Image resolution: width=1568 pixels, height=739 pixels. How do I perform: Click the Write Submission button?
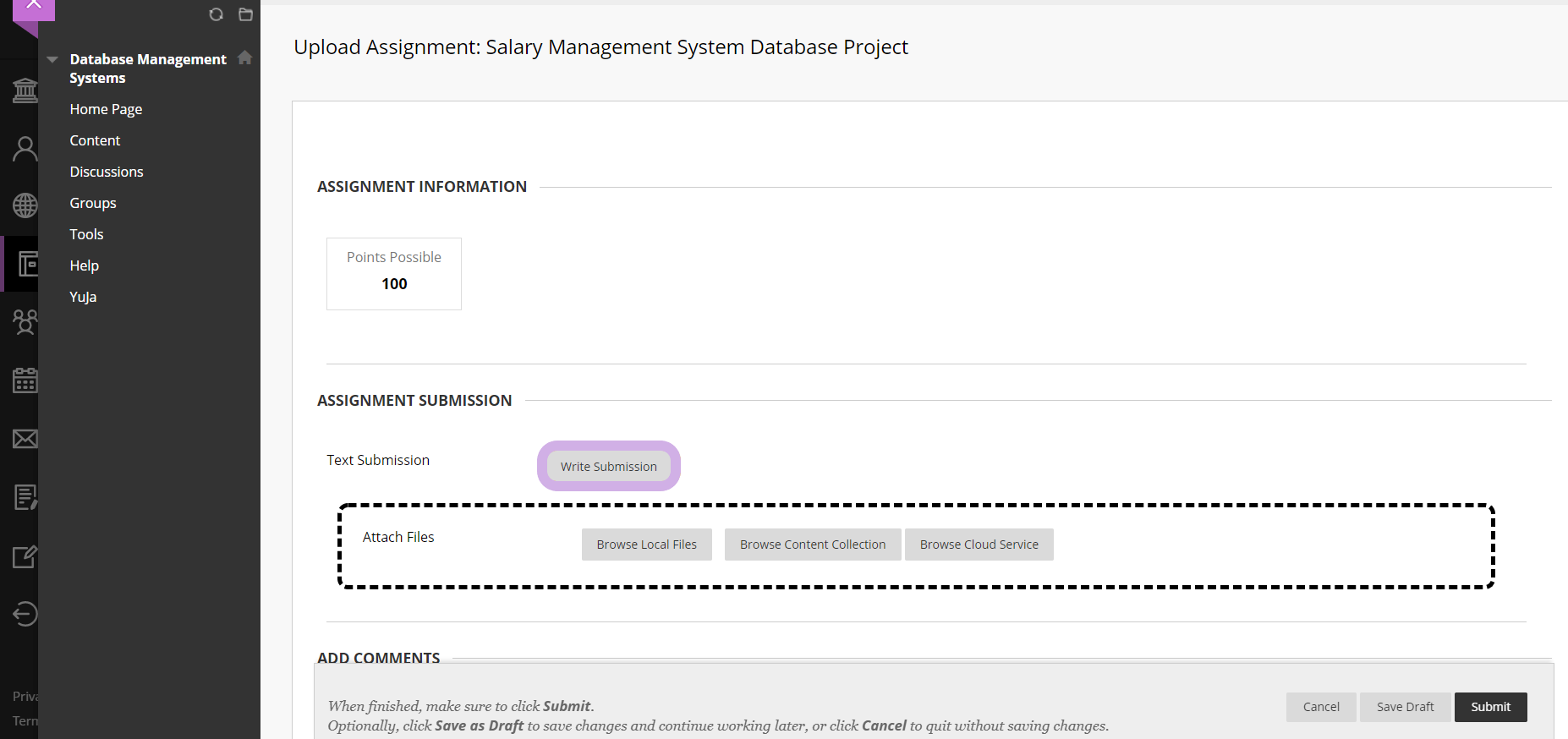(x=608, y=467)
